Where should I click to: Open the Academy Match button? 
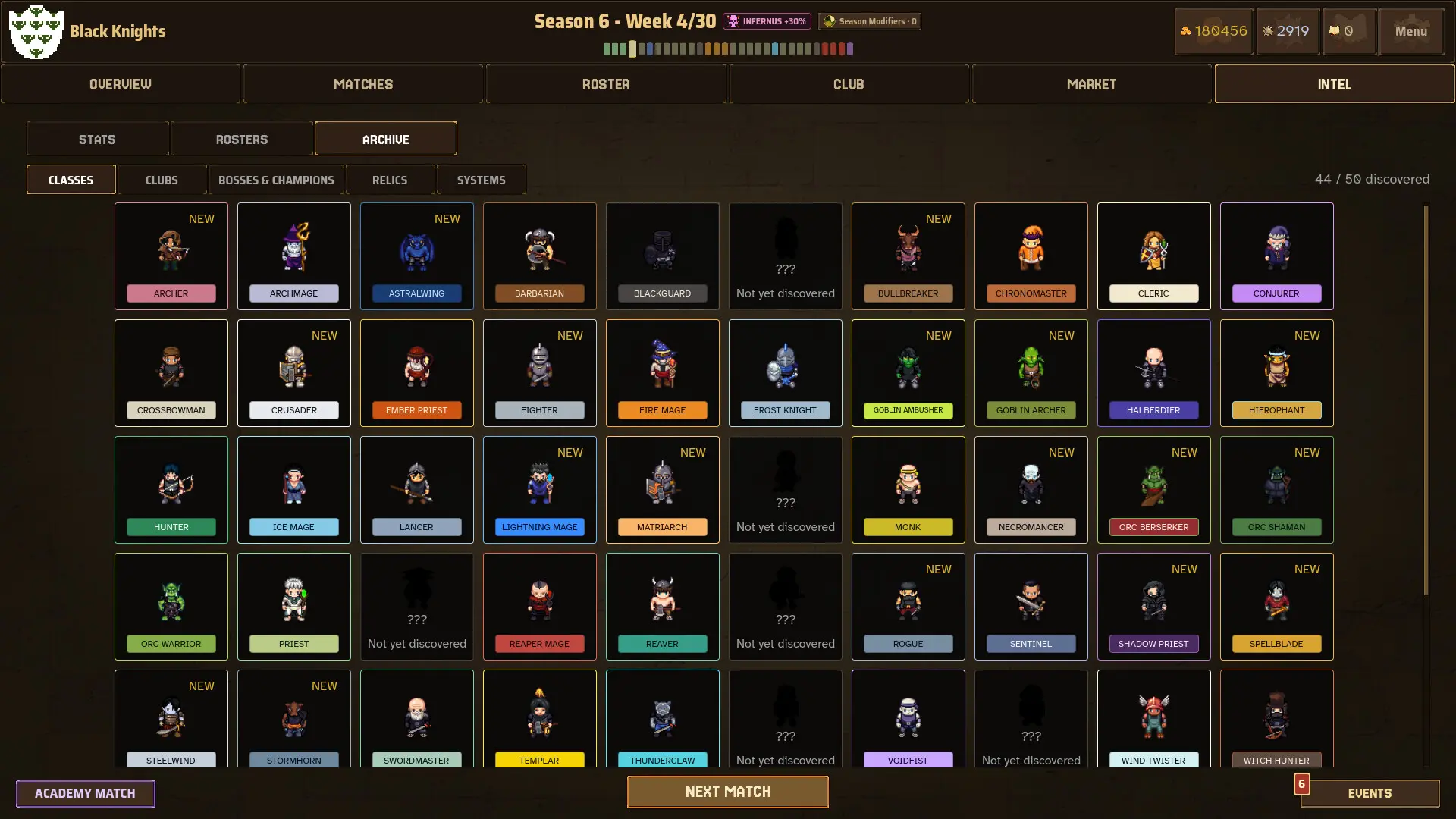point(85,793)
